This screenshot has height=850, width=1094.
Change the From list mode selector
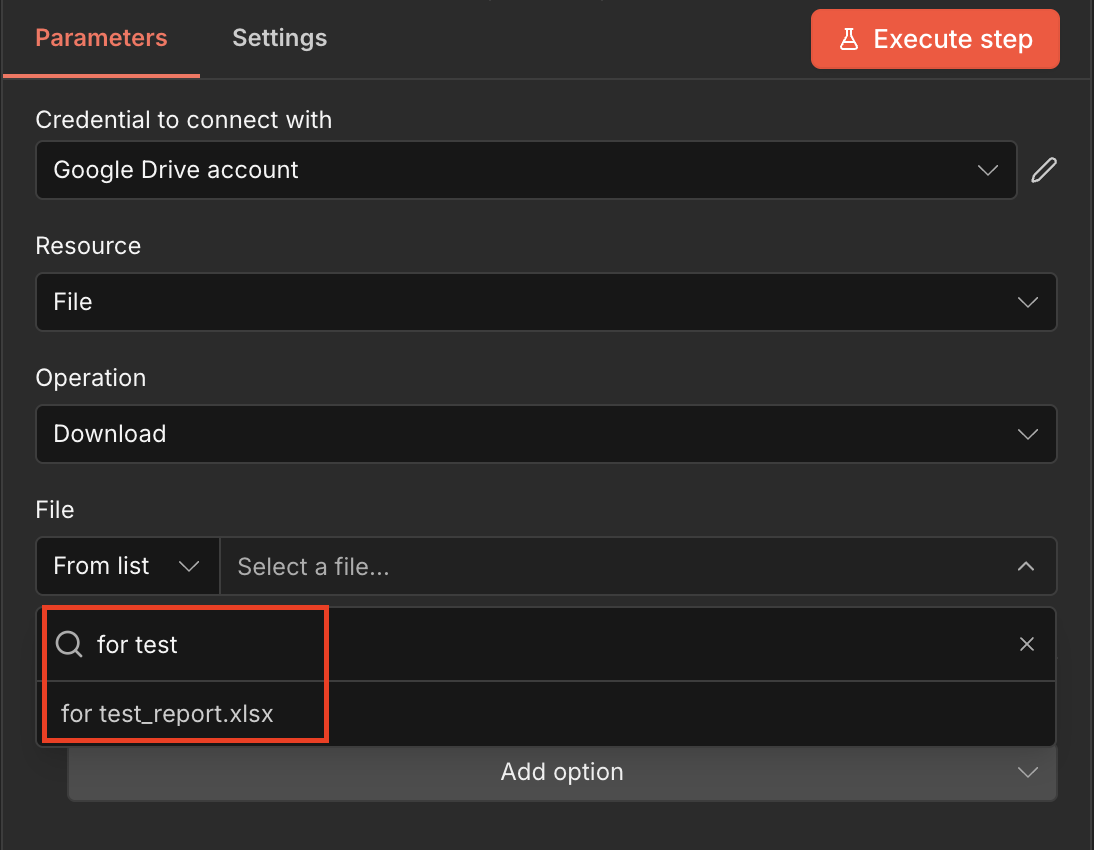(x=128, y=566)
